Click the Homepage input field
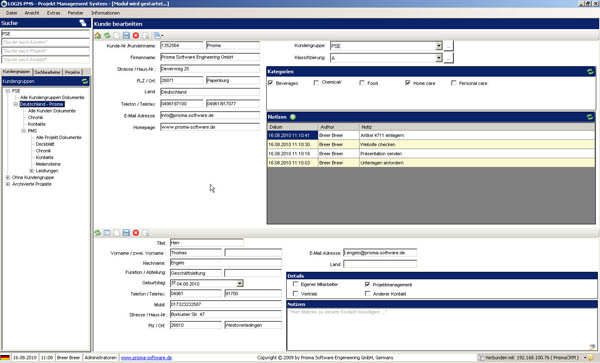 (x=210, y=127)
